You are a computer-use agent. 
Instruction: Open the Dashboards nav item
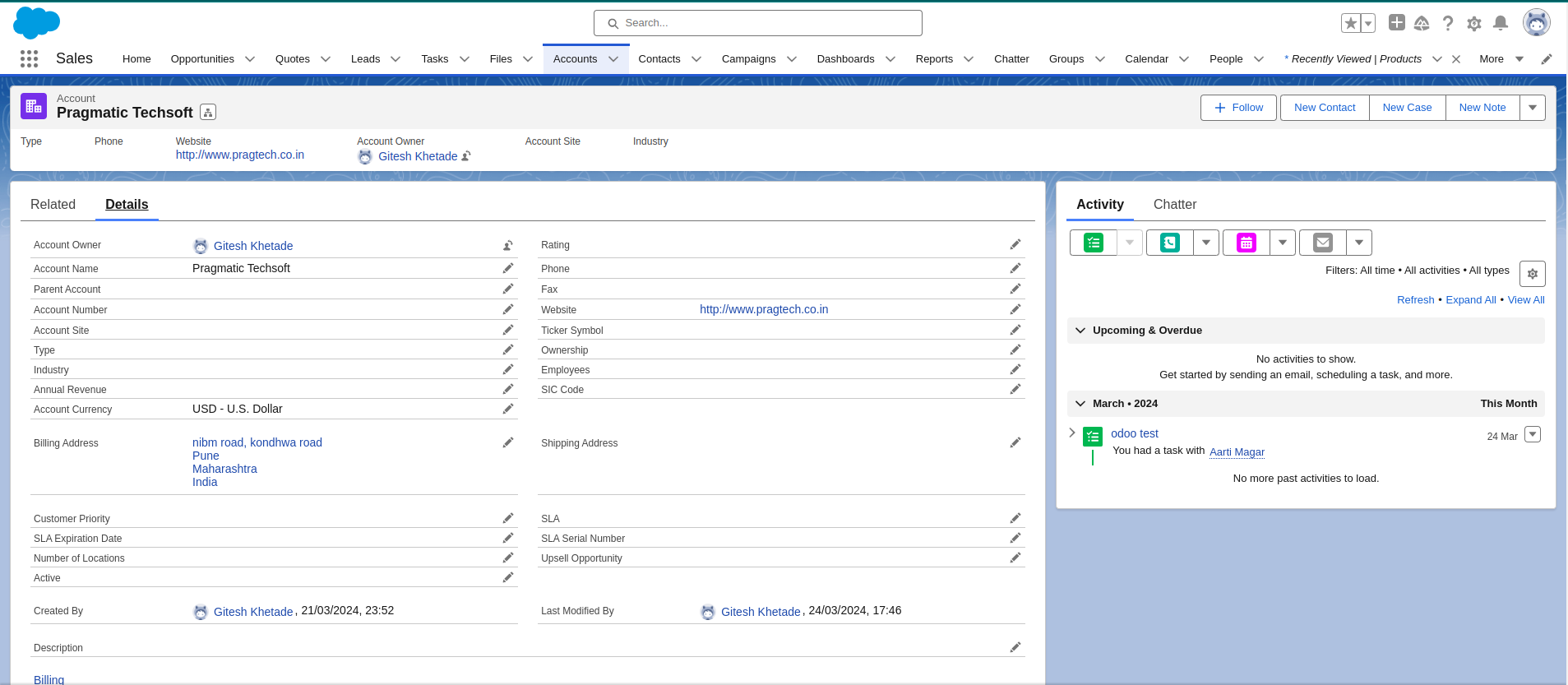point(845,59)
